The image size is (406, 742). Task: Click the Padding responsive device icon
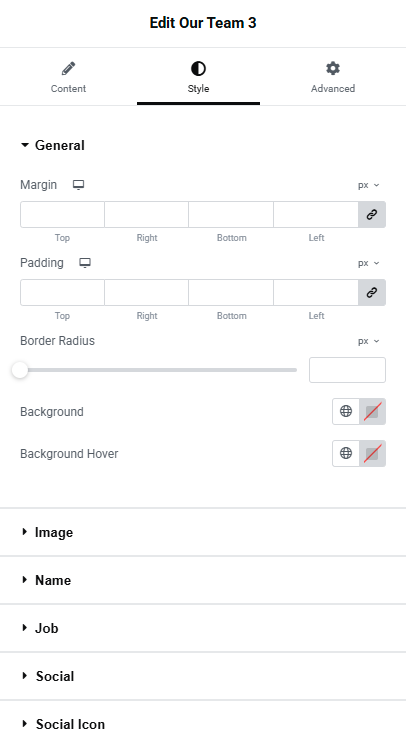pyautogui.click(x=85, y=263)
